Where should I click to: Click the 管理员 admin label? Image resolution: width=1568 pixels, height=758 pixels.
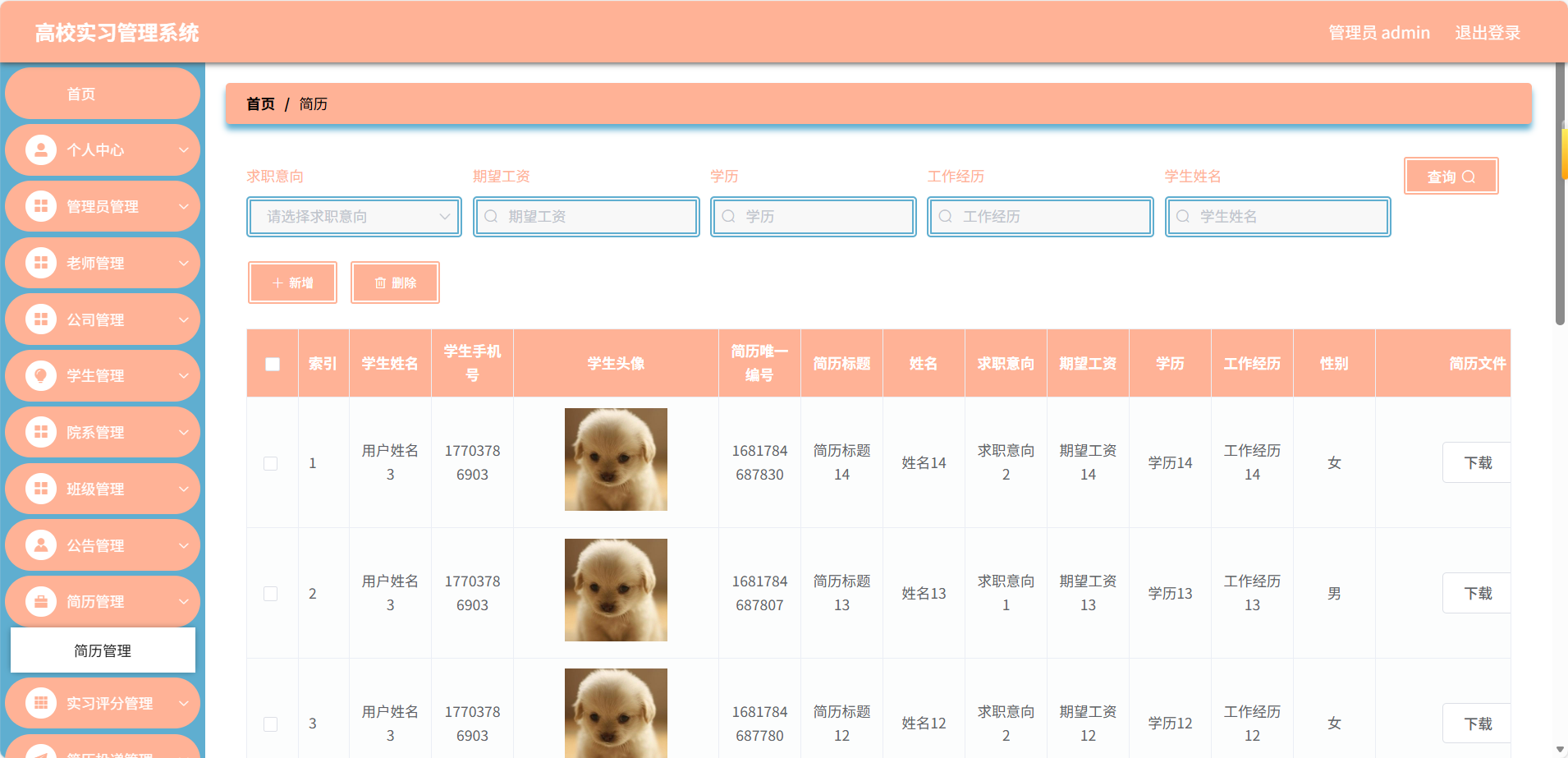click(1379, 33)
